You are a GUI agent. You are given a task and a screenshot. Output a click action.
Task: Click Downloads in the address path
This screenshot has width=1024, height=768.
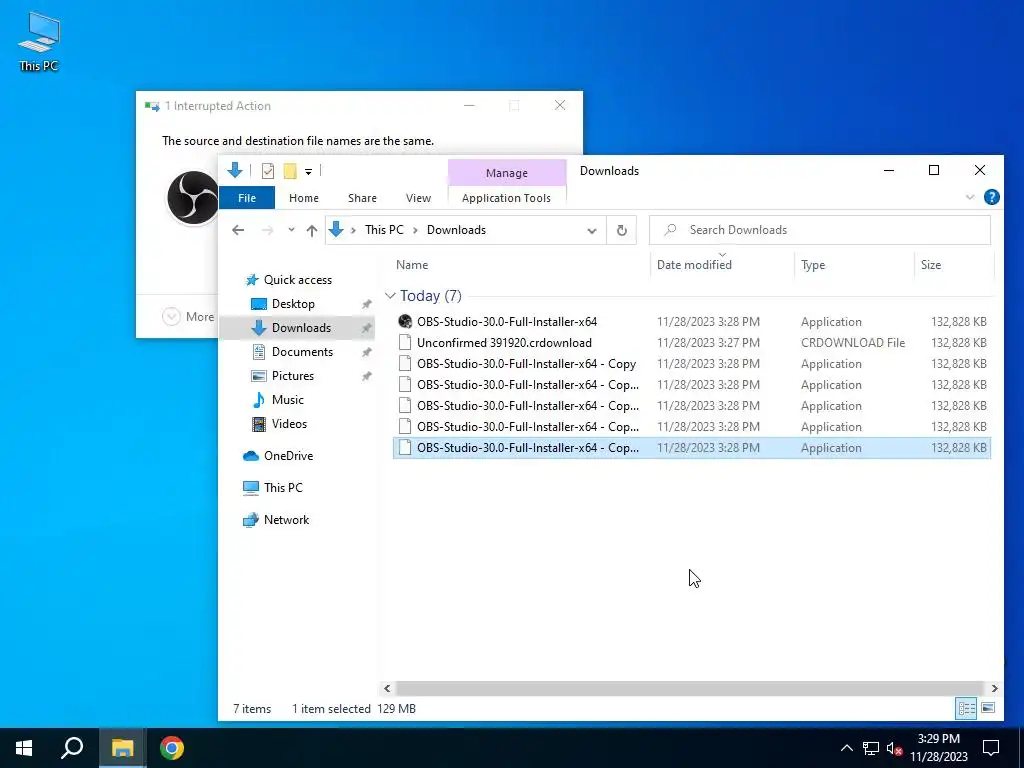point(456,230)
